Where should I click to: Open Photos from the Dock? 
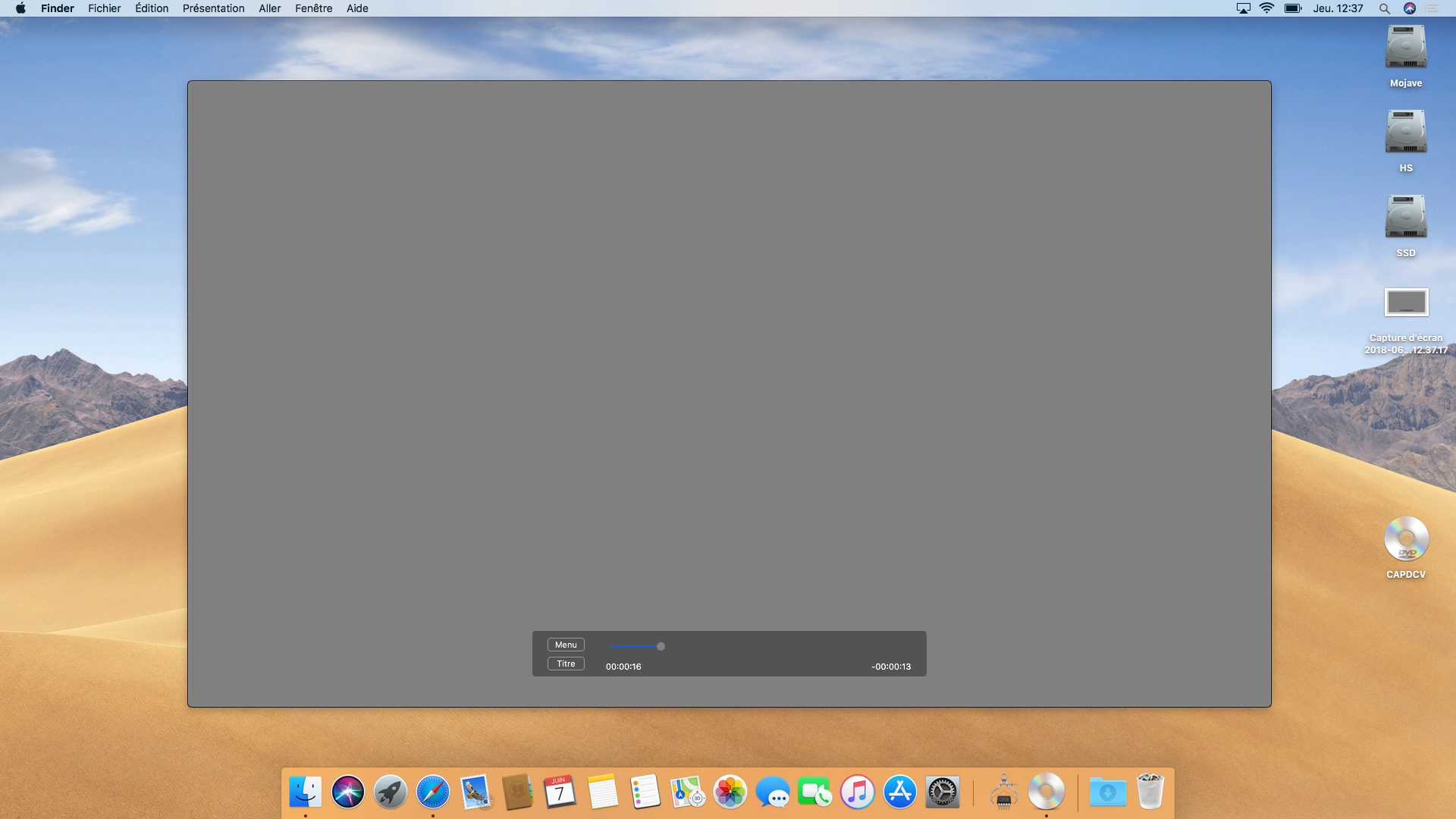tap(730, 792)
